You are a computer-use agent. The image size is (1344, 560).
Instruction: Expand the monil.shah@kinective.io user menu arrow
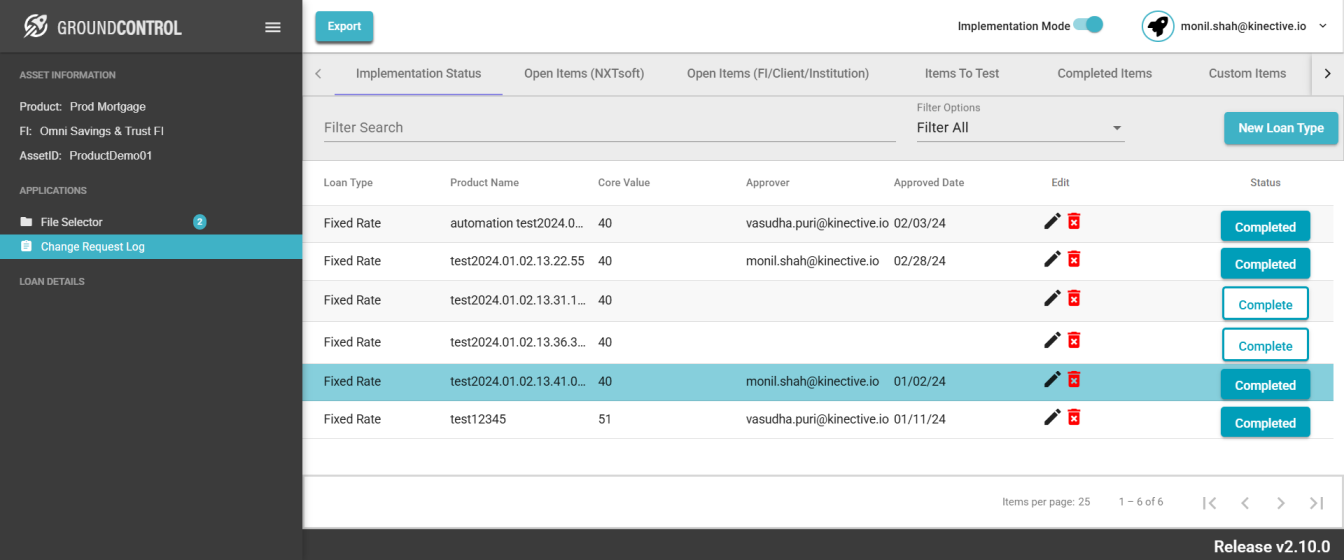click(x=1323, y=26)
